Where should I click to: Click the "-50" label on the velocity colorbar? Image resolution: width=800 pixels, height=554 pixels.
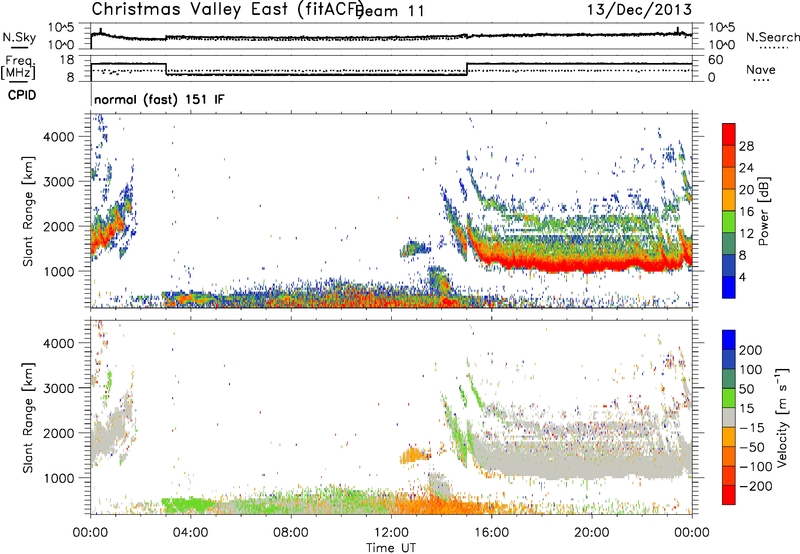(x=752, y=447)
